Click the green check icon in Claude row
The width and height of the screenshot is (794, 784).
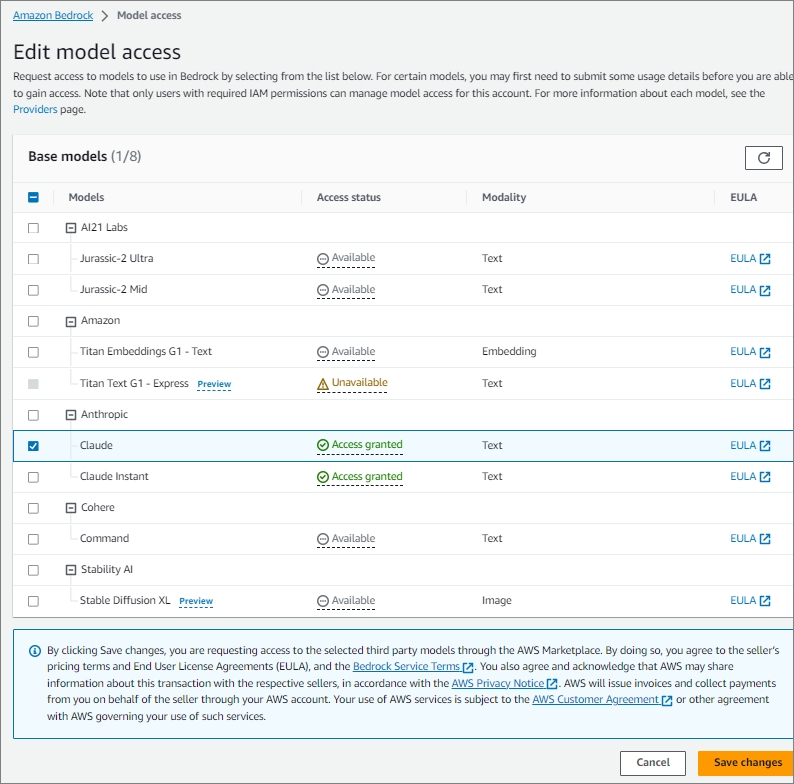[323, 445]
